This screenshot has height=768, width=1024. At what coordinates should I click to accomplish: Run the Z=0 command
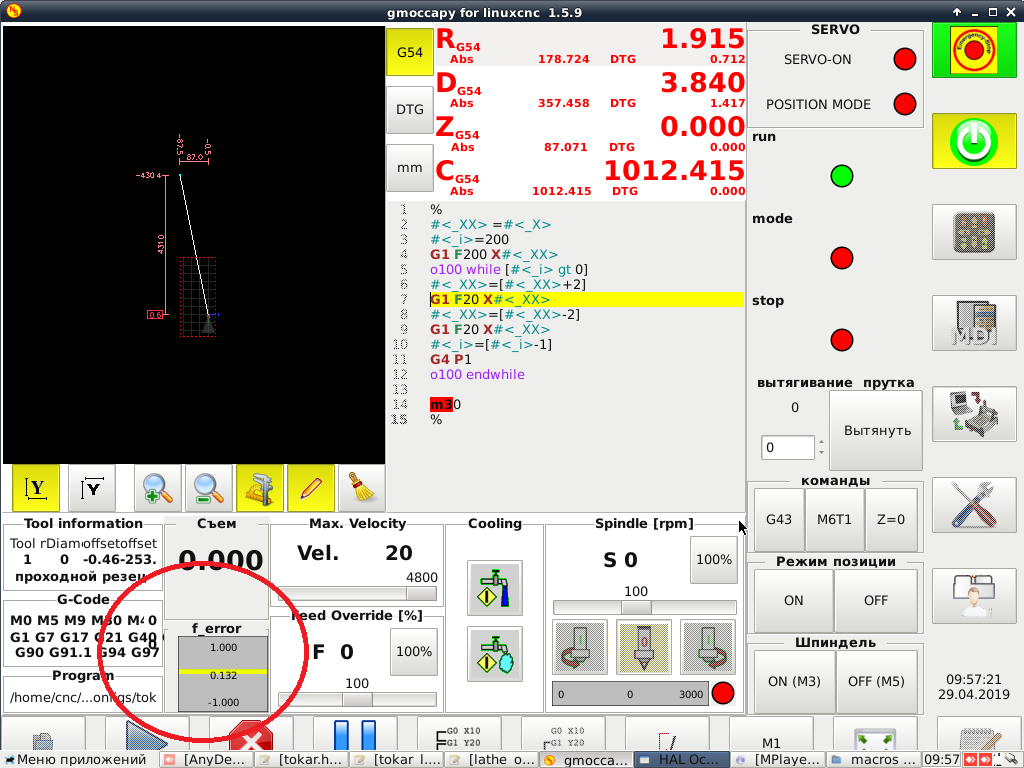(x=891, y=519)
